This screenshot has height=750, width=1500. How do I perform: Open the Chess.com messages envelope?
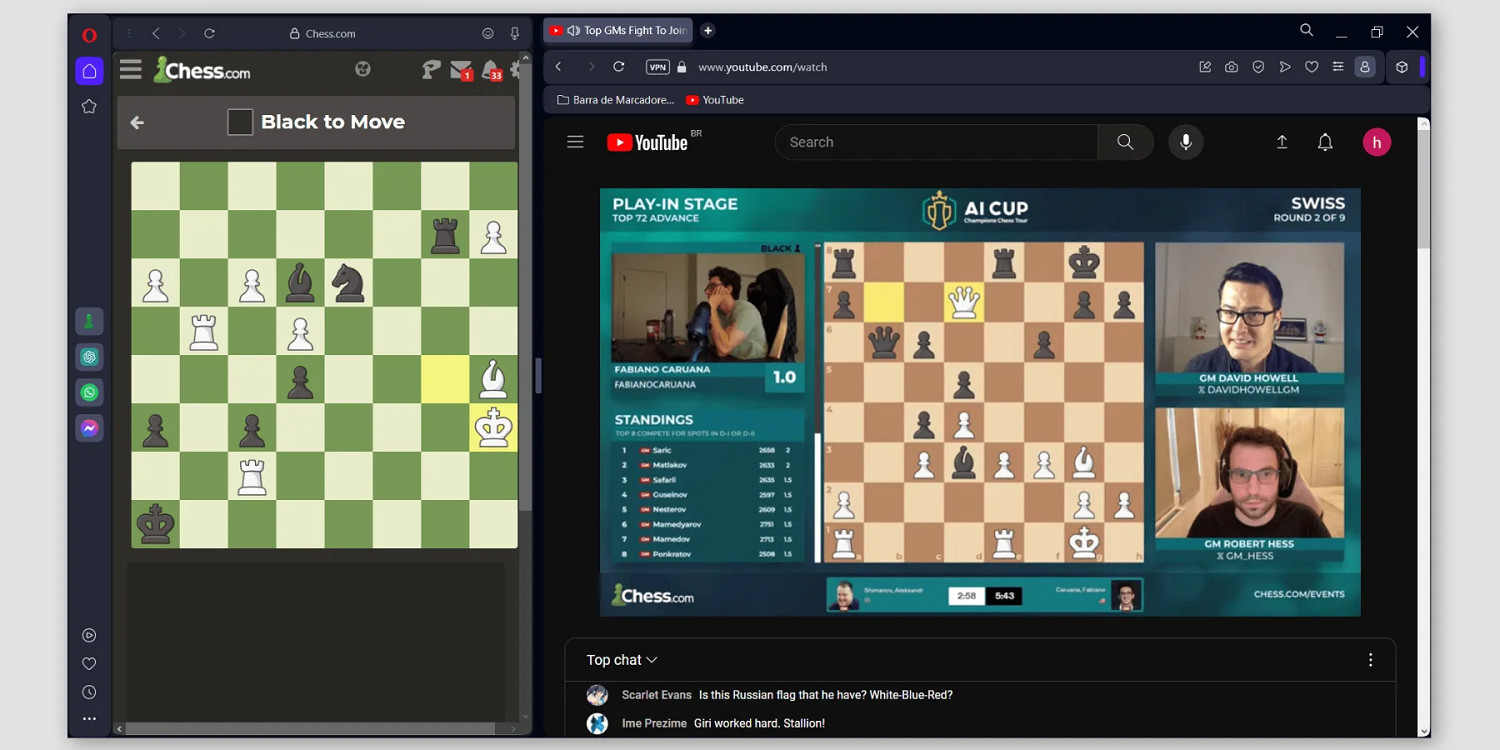coord(460,70)
